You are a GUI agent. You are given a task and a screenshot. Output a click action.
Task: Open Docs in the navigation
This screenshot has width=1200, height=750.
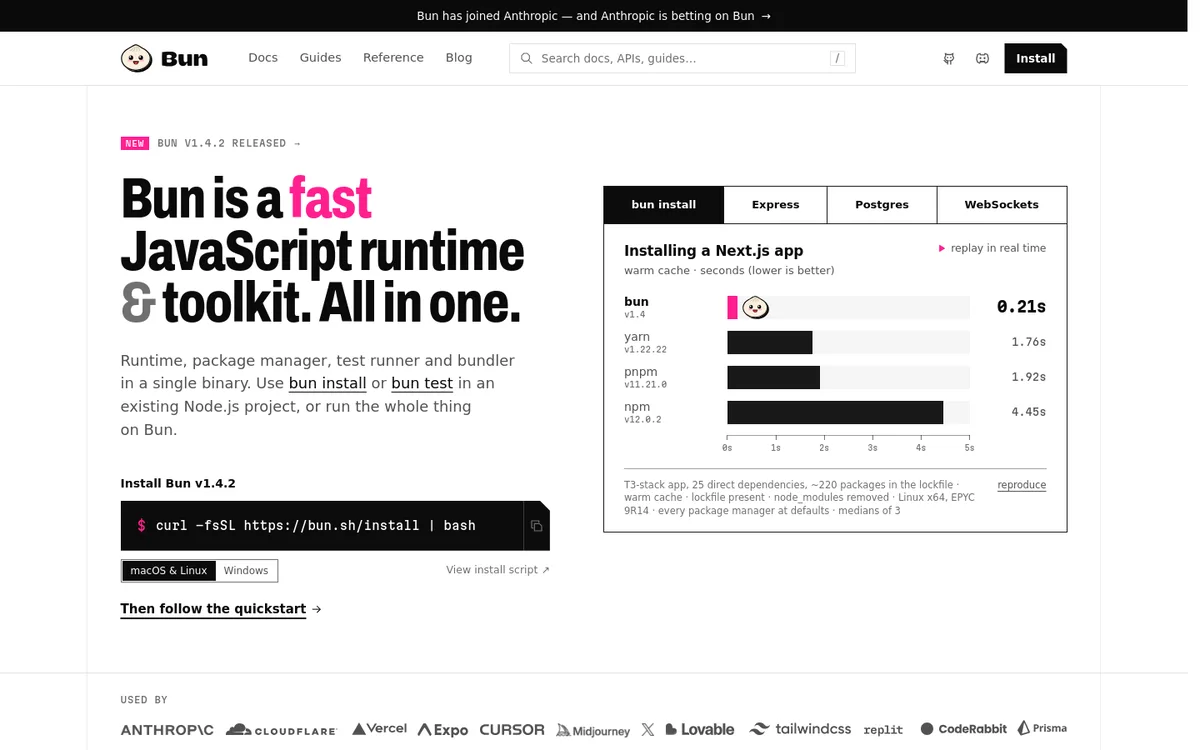pos(263,58)
